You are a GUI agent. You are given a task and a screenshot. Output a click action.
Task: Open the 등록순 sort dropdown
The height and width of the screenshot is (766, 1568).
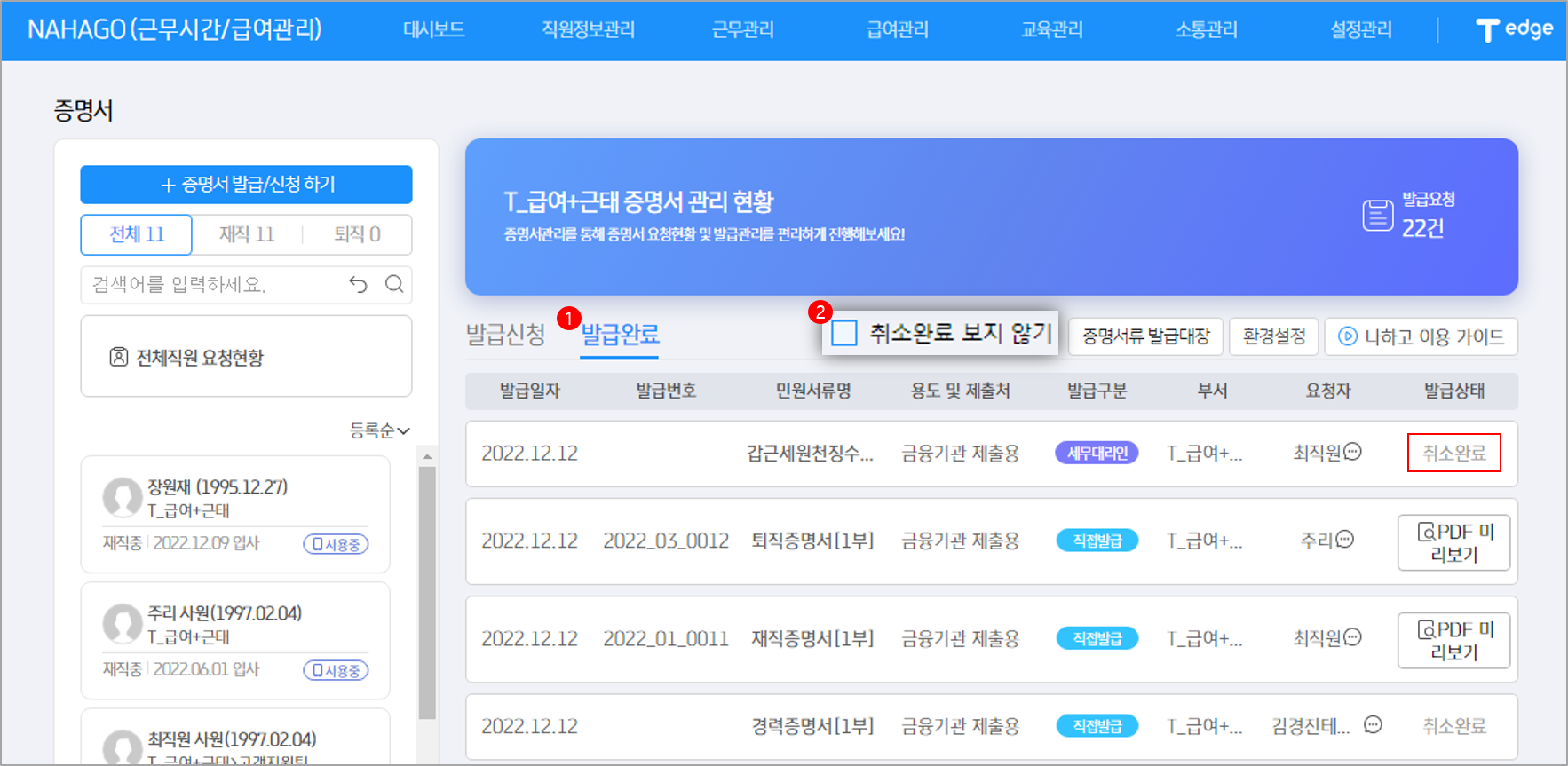coord(379,430)
